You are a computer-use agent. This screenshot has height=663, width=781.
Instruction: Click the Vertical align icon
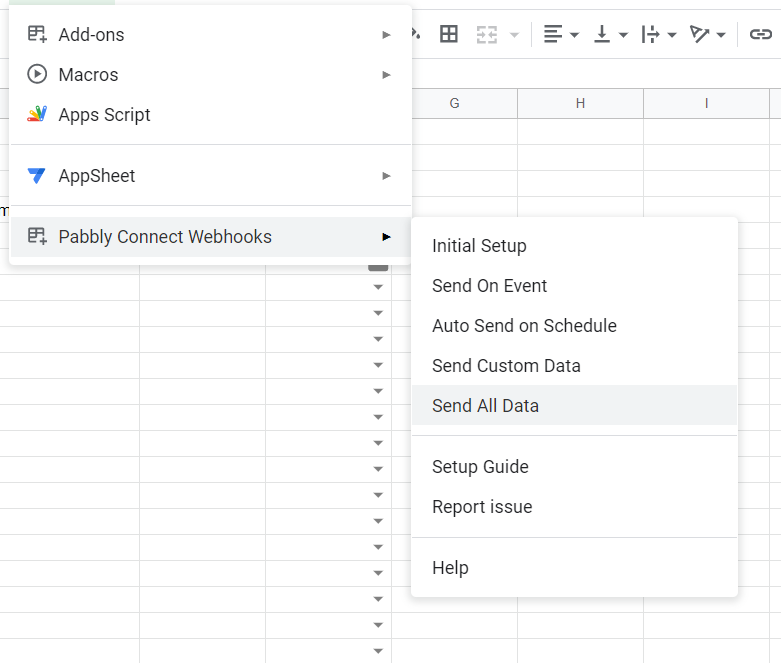click(x=602, y=34)
